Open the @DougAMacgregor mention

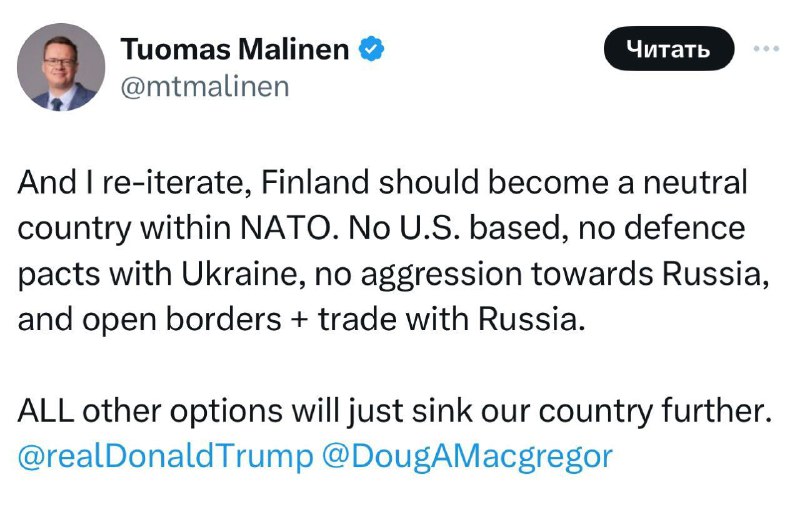(x=467, y=455)
